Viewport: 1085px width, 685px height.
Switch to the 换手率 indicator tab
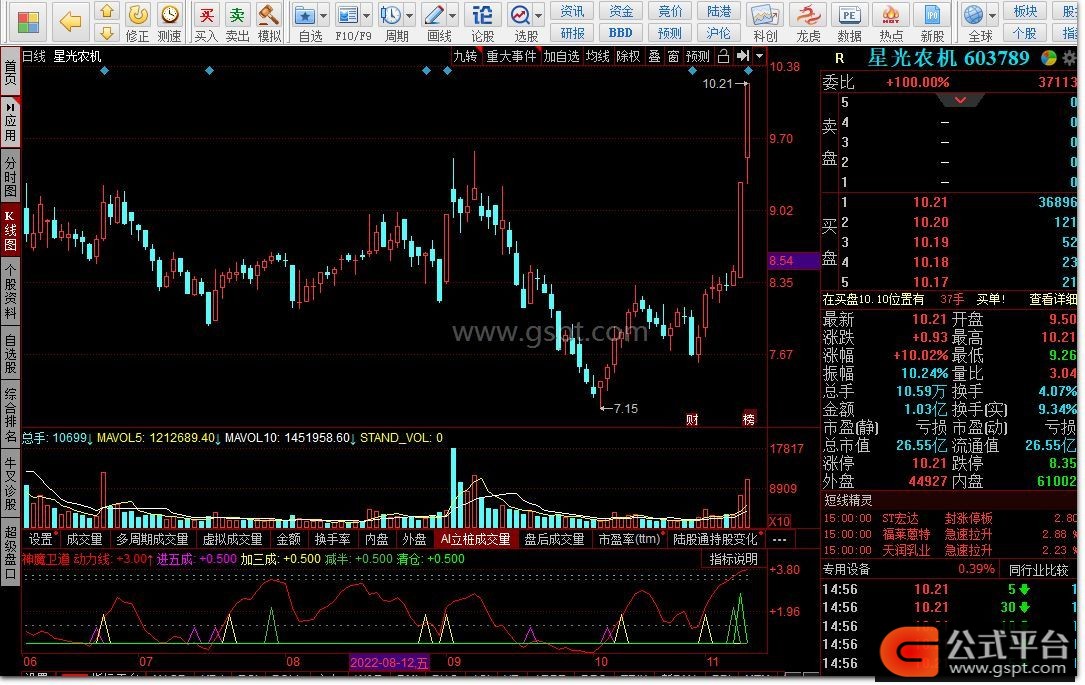(x=332, y=540)
